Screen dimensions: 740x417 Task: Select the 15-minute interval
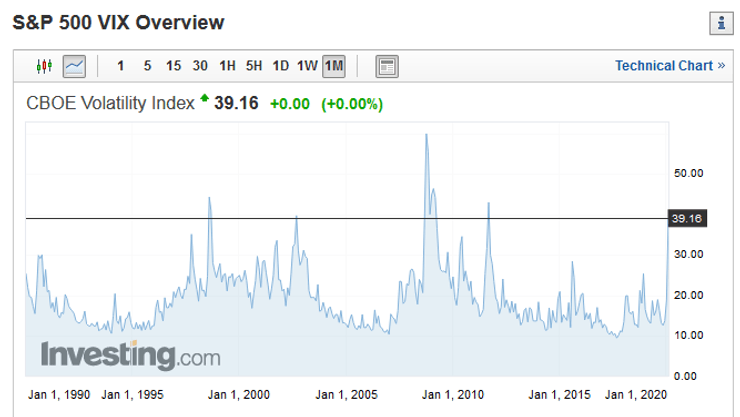click(173, 67)
